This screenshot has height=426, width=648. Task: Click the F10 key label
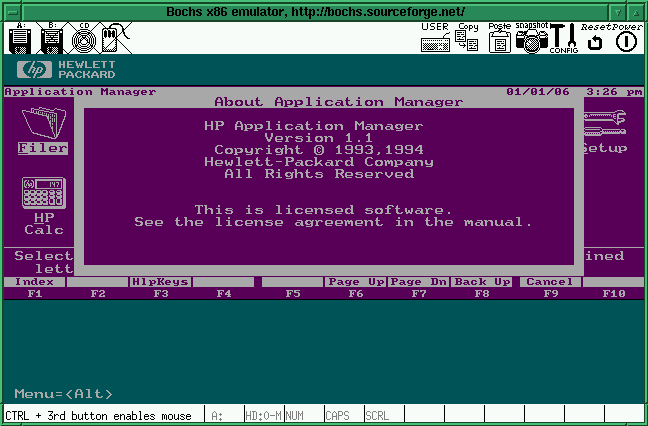[x=614, y=294]
